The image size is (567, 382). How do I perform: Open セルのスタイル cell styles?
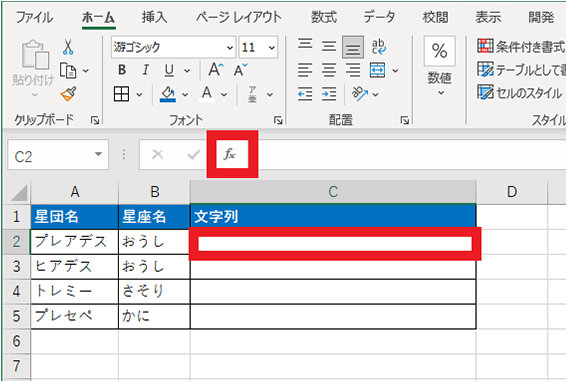(x=520, y=93)
